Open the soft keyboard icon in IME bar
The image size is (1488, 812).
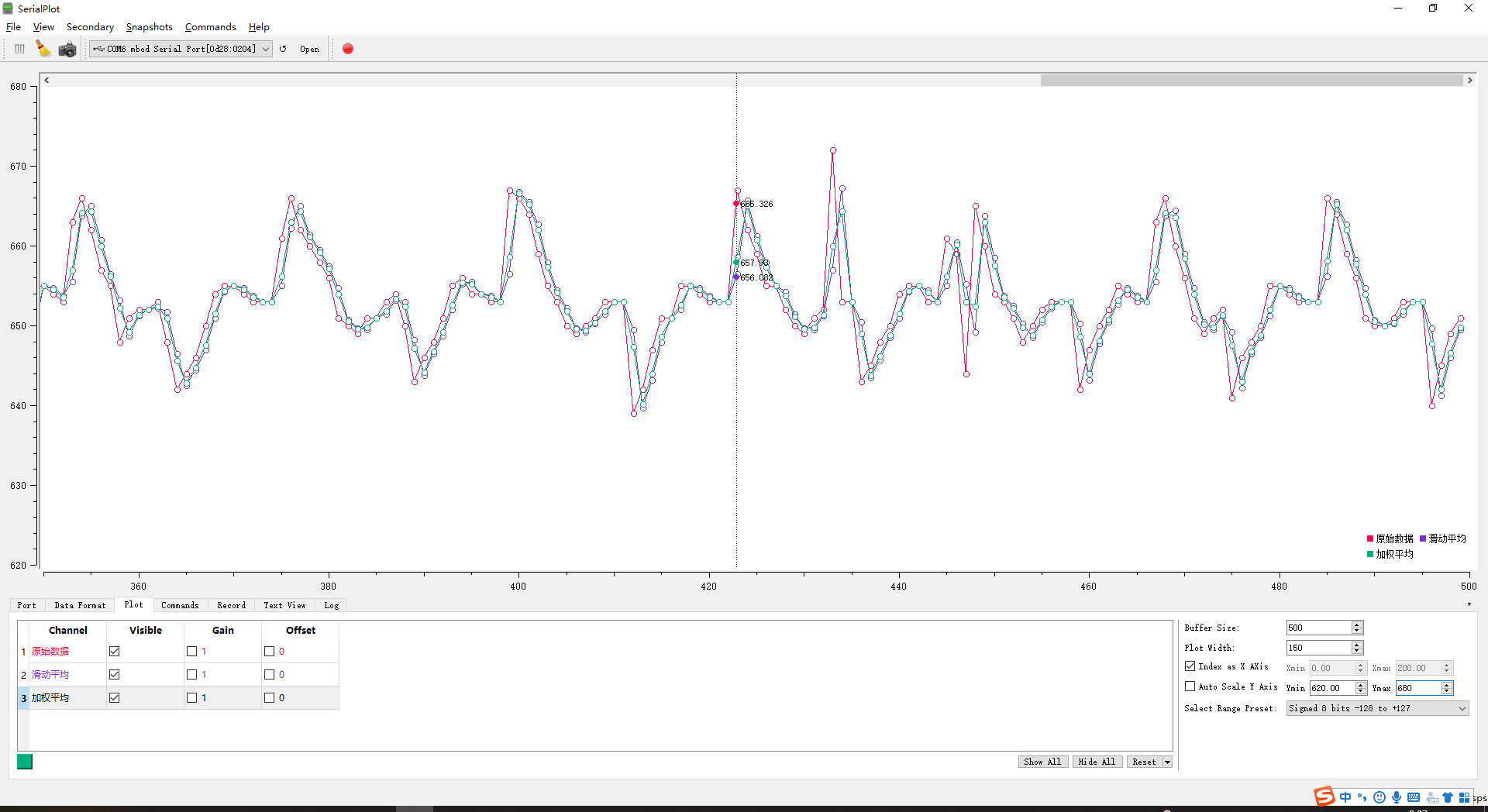(1414, 797)
